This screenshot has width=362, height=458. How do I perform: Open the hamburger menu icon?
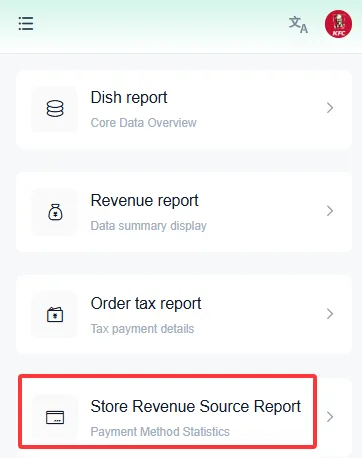[x=26, y=24]
